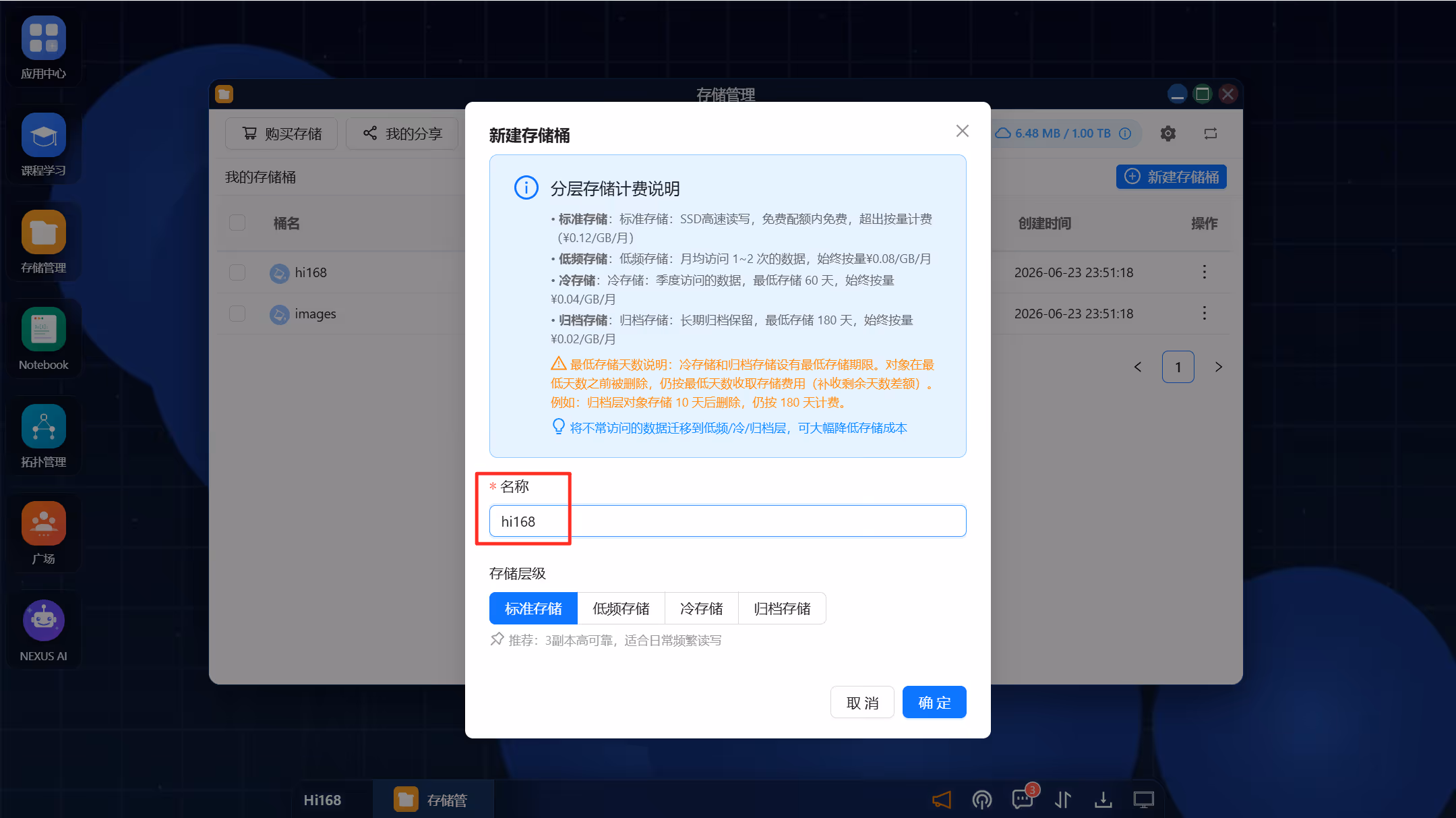Image resolution: width=1456 pixels, height=818 pixels.
Task: Maximize the 存储管理 window
Action: tap(1203, 94)
